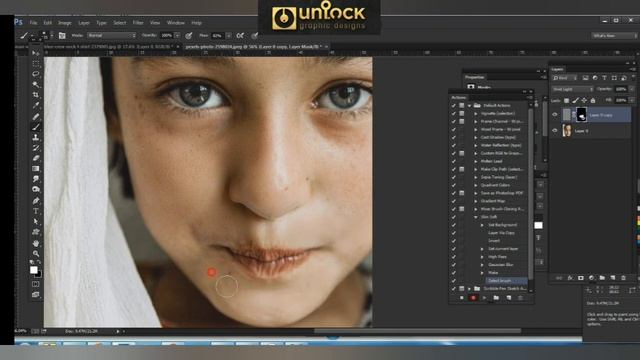Screen dimensions: 640x360
Task: Click the layer mask thumbnail of Layer 0 copy
Action: point(581,115)
